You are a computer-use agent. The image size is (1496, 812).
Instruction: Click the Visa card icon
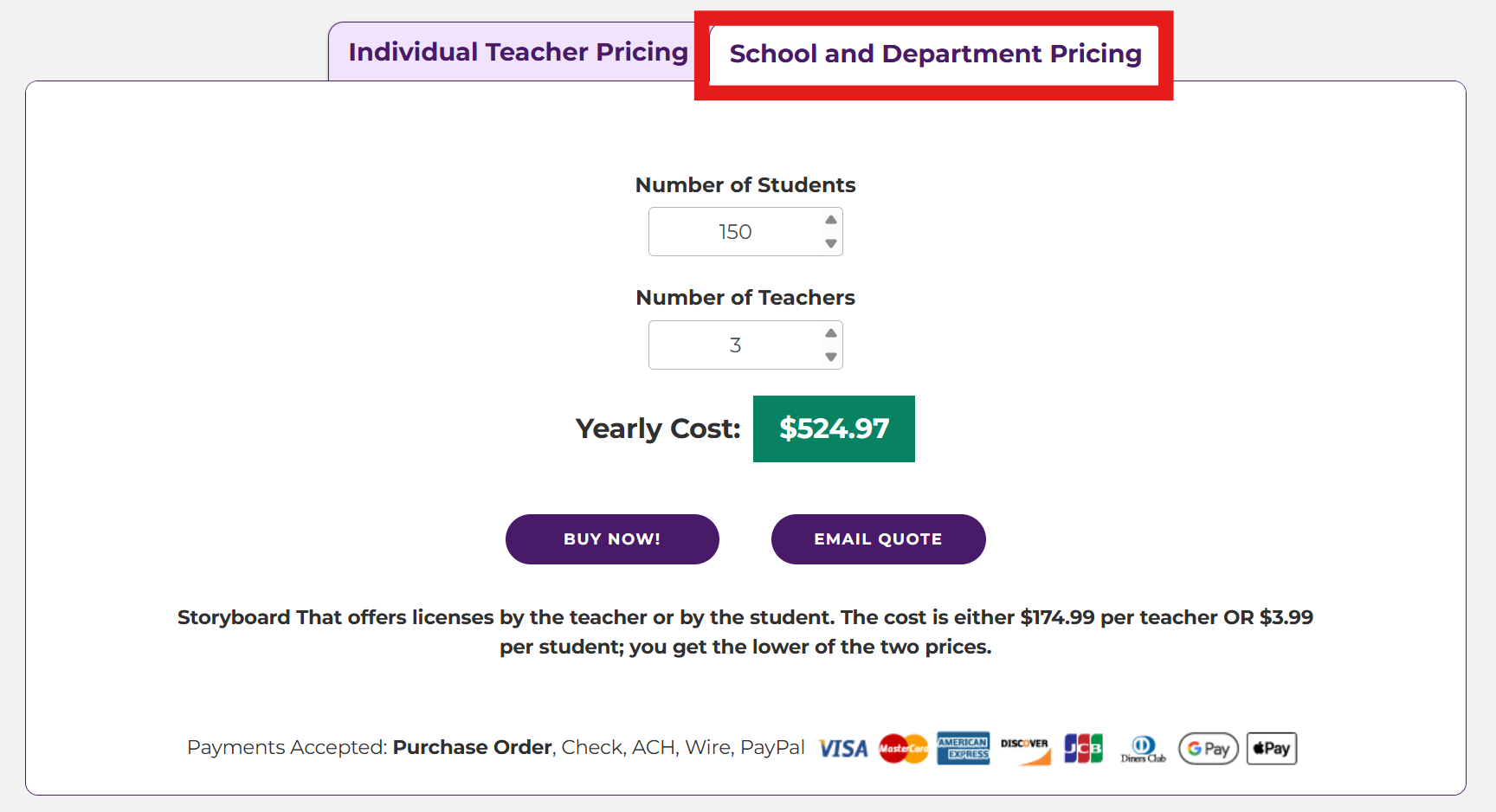[842, 749]
